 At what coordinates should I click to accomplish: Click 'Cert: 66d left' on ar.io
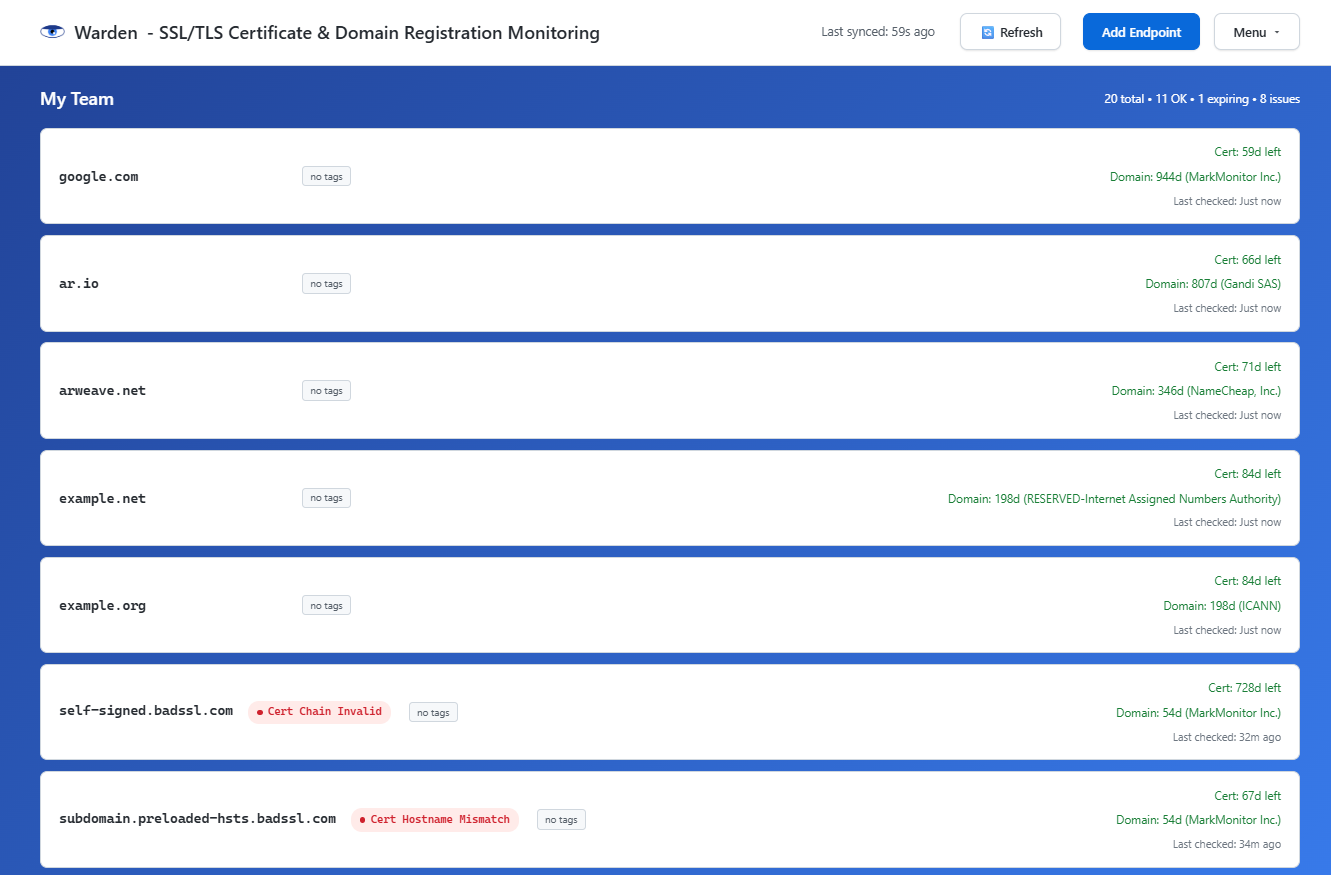coord(1247,260)
